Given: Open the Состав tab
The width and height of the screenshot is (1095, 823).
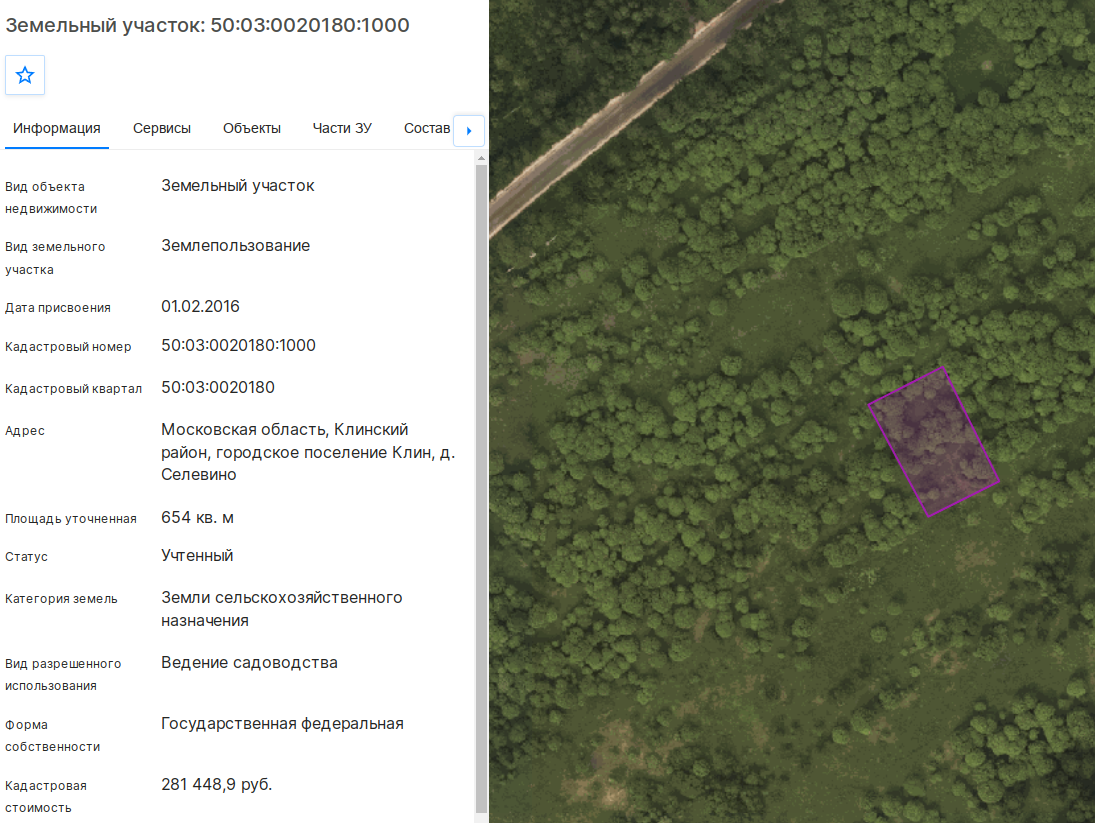Looking at the screenshot, I should pyautogui.click(x=427, y=128).
